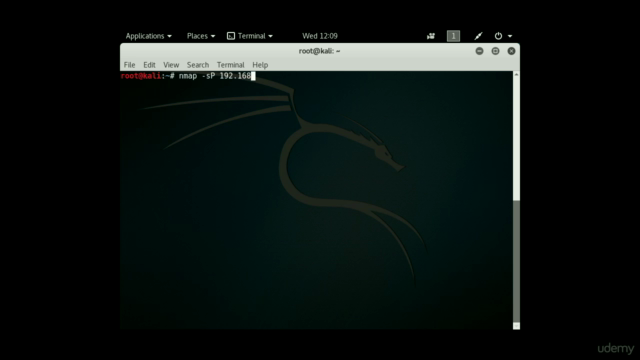Open the Edit menu
The width and height of the screenshot is (640, 360).
pyautogui.click(x=149, y=65)
